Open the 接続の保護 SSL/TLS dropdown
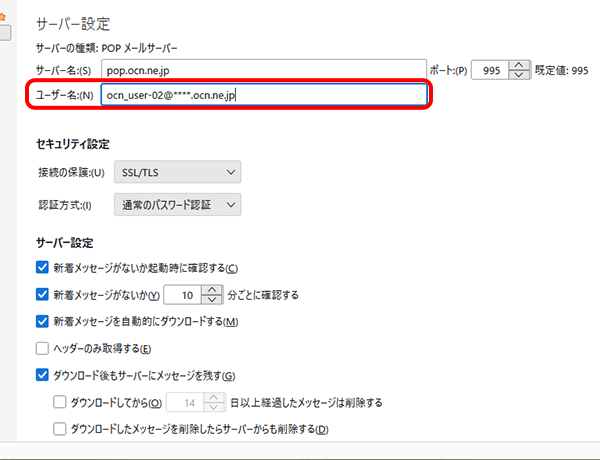The image size is (600, 460). (x=177, y=173)
